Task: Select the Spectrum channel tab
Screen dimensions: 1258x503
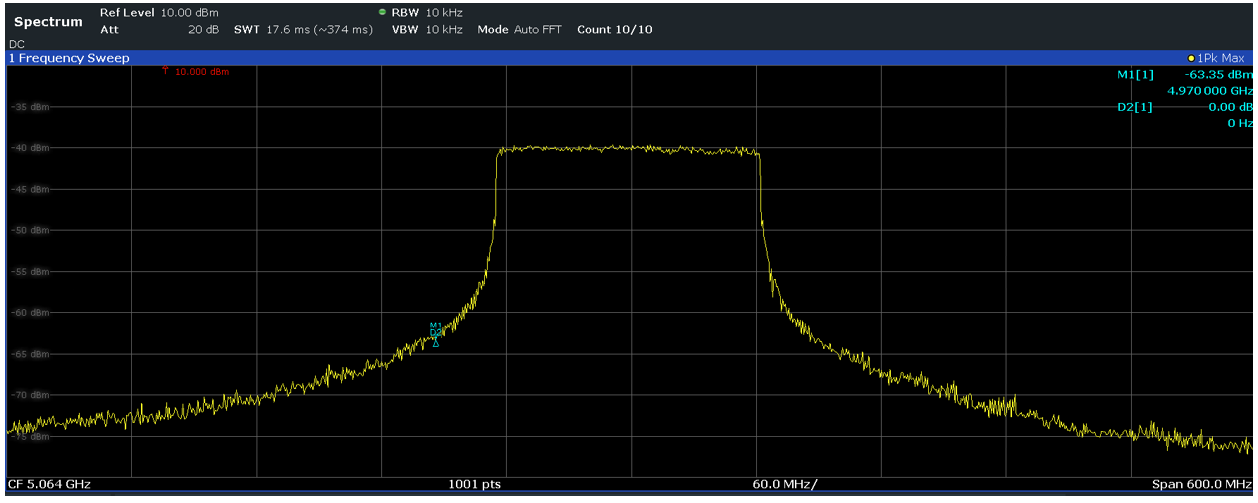Action: [x=48, y=21]
